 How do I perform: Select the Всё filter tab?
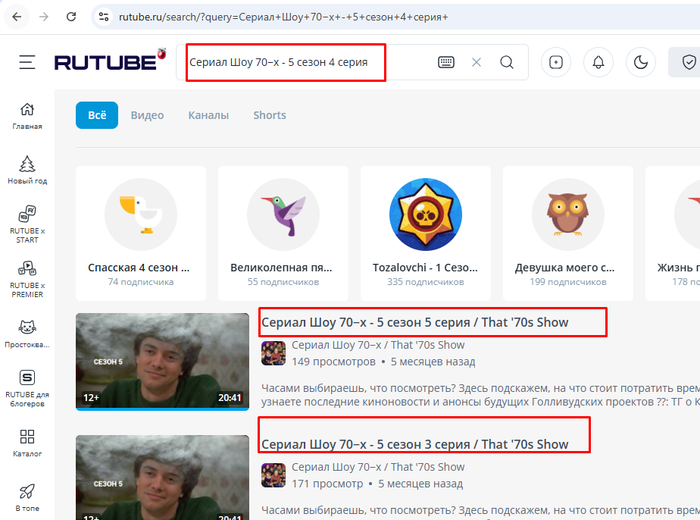pyautogui.click(x=97, y=115)
